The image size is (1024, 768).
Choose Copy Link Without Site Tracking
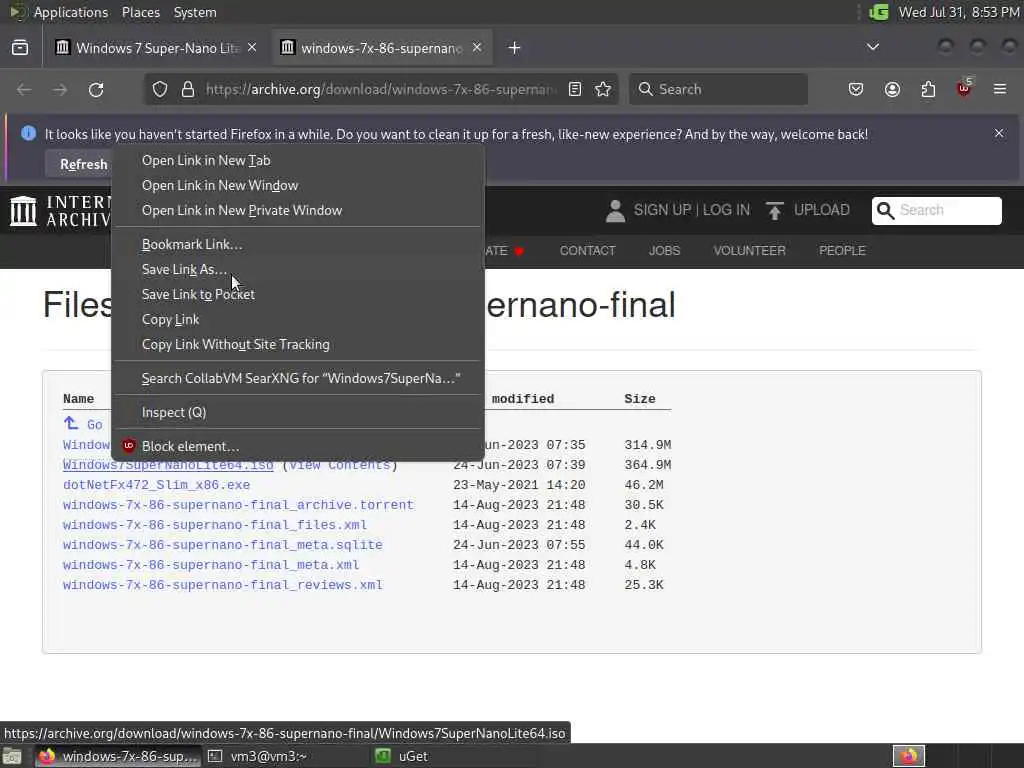pos(298,344)
